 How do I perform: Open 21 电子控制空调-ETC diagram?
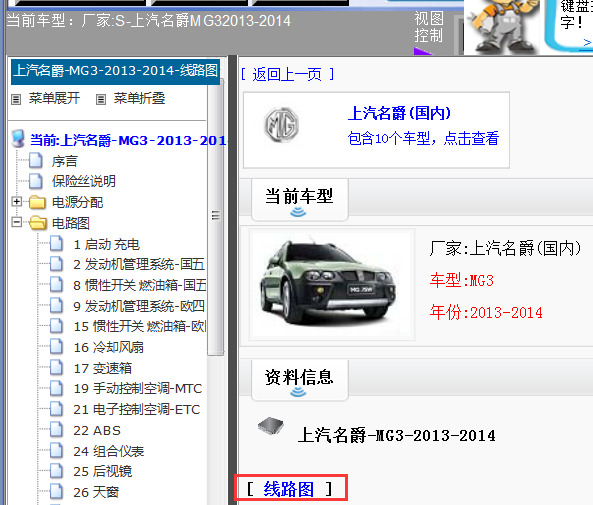point(137,409)
